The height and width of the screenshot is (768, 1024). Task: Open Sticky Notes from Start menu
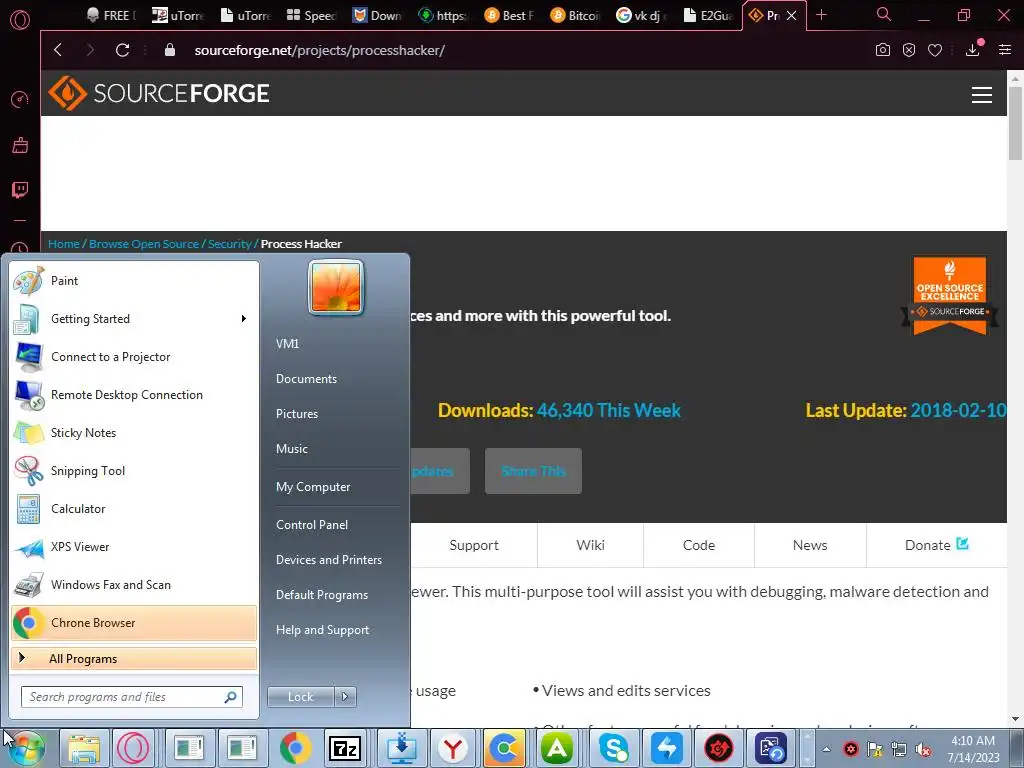coord(134,433)
